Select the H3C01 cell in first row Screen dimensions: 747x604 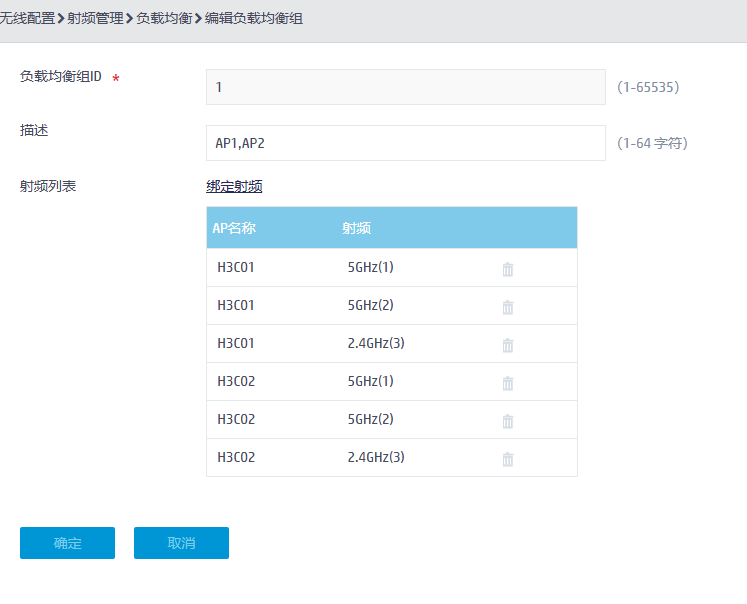pos(236,268)
